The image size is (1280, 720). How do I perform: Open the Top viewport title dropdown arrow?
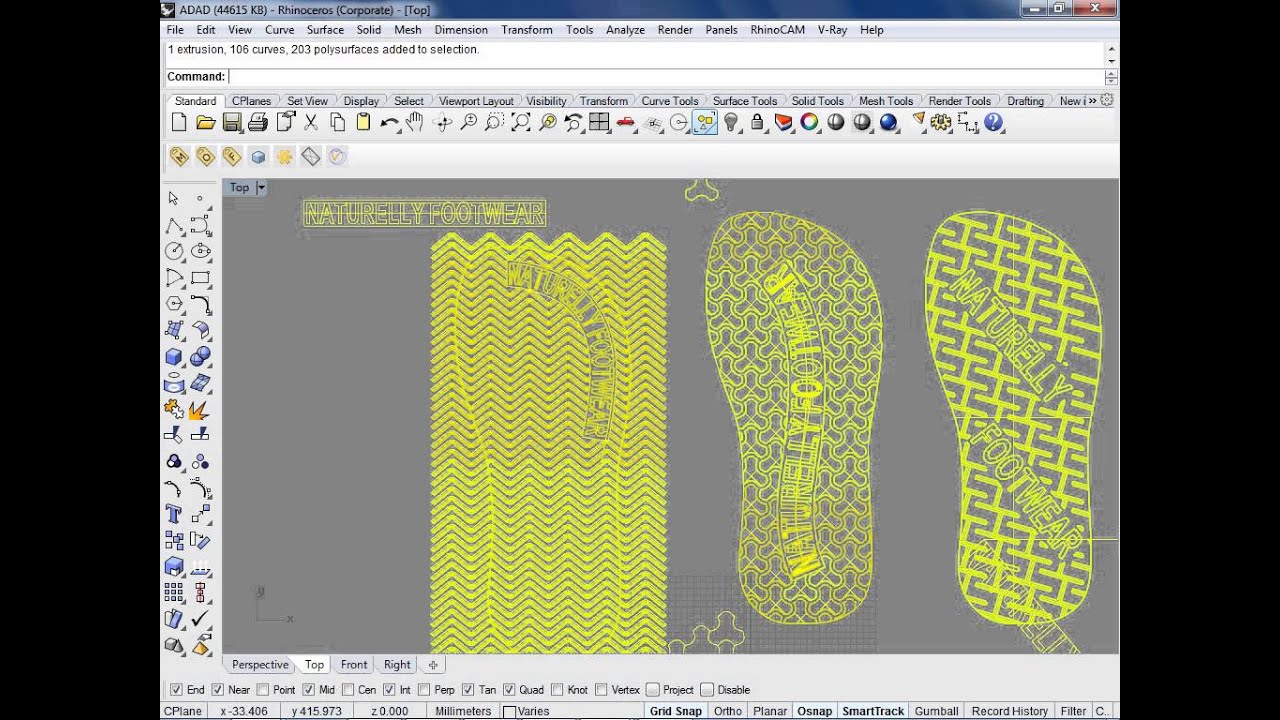[x=261, y=188]
